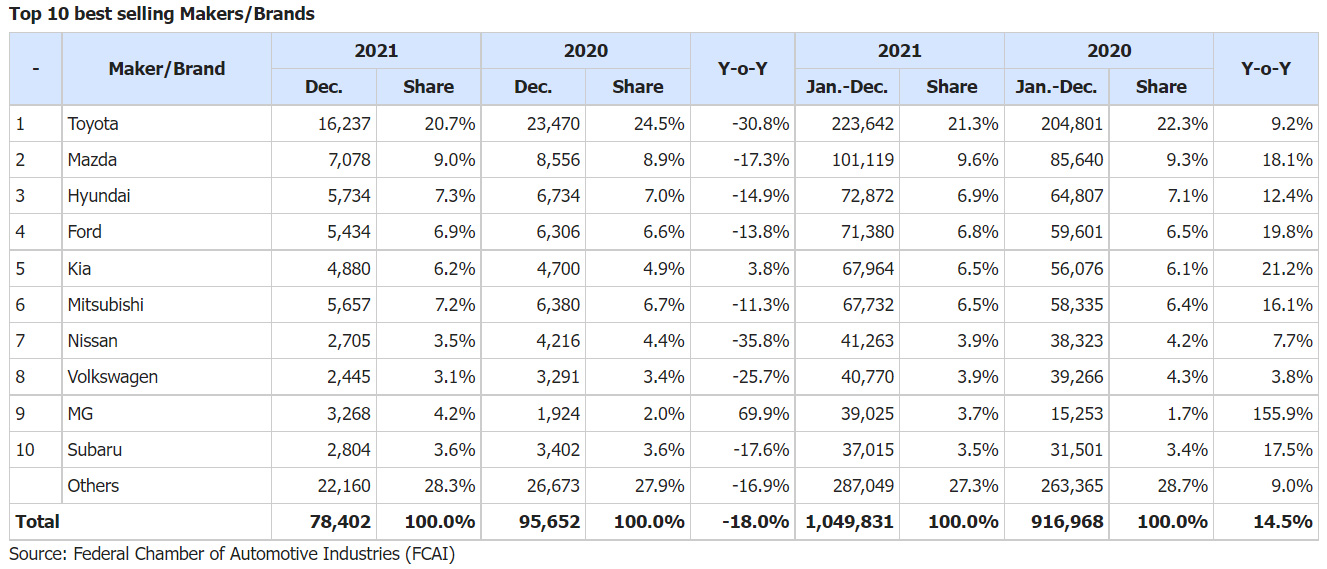The height and width of the screenshot is (569, 1327).
Task: Select the Others row label
Action: click(x=93, y=486)
